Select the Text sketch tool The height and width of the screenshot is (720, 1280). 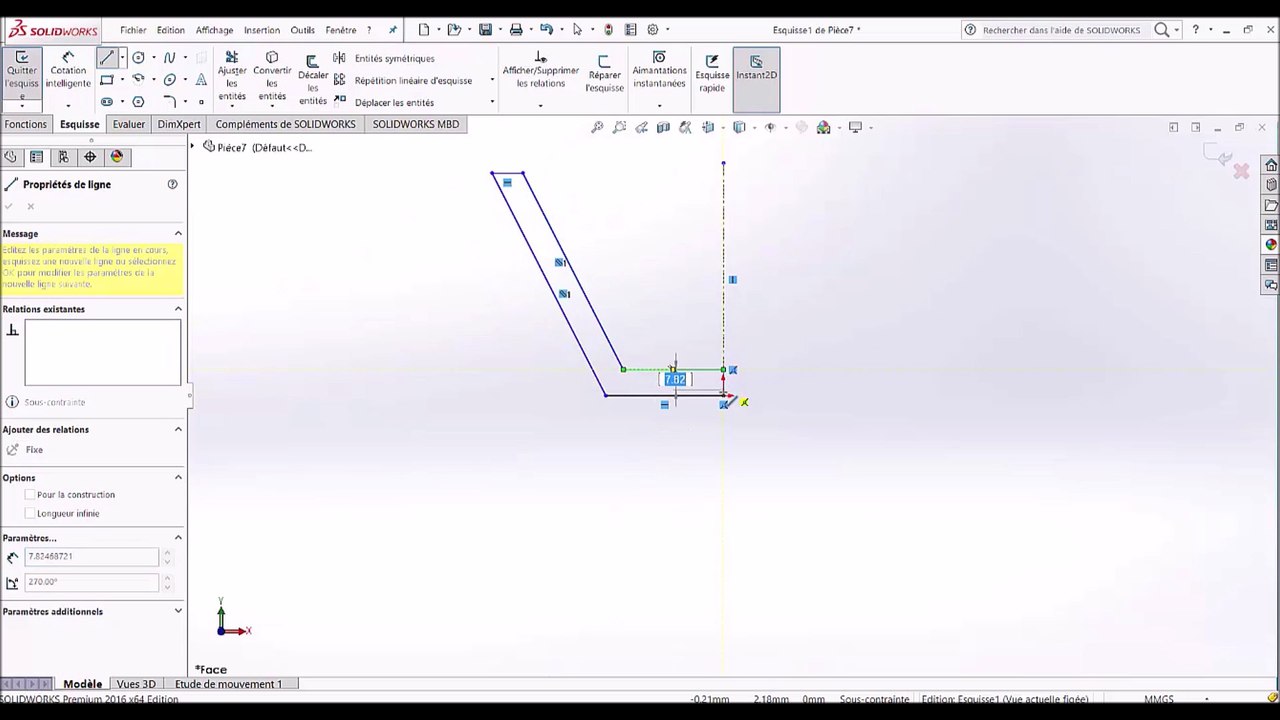point(201,80)
